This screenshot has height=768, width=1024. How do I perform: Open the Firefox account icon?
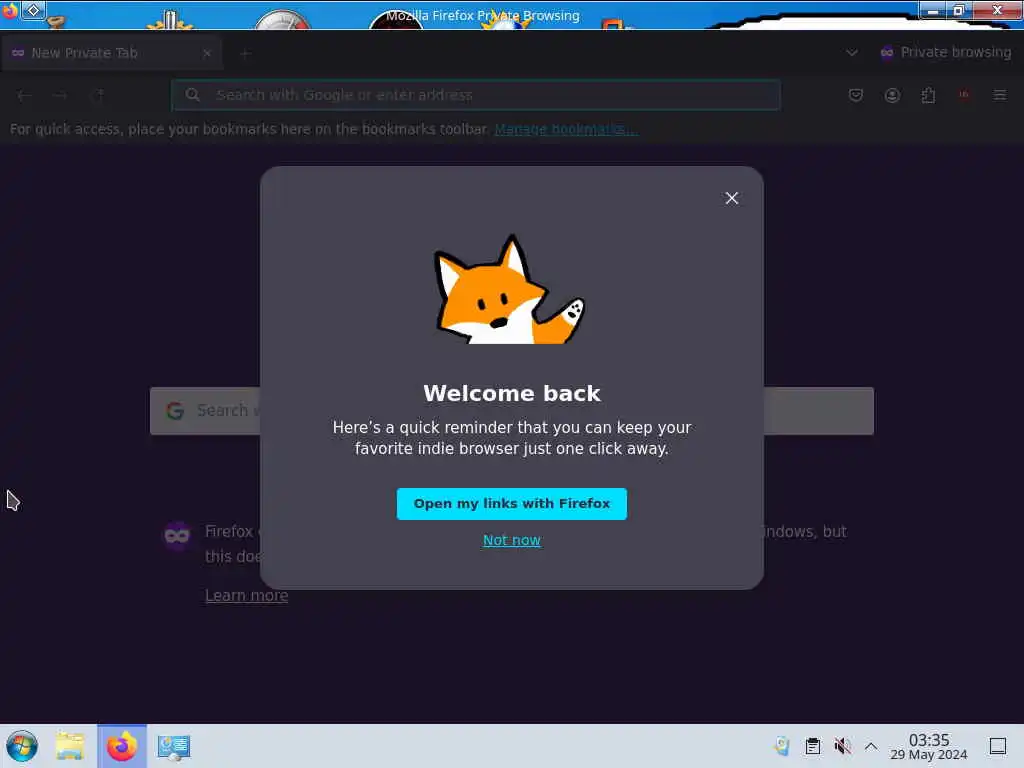[892, 95]
